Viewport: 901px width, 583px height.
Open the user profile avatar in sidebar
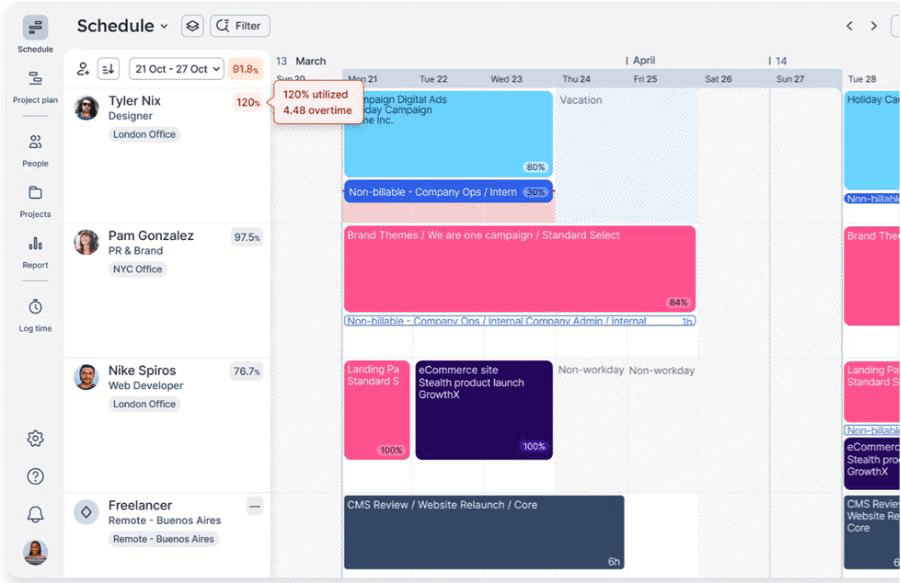pyautogui.click(x=35, y=553)
